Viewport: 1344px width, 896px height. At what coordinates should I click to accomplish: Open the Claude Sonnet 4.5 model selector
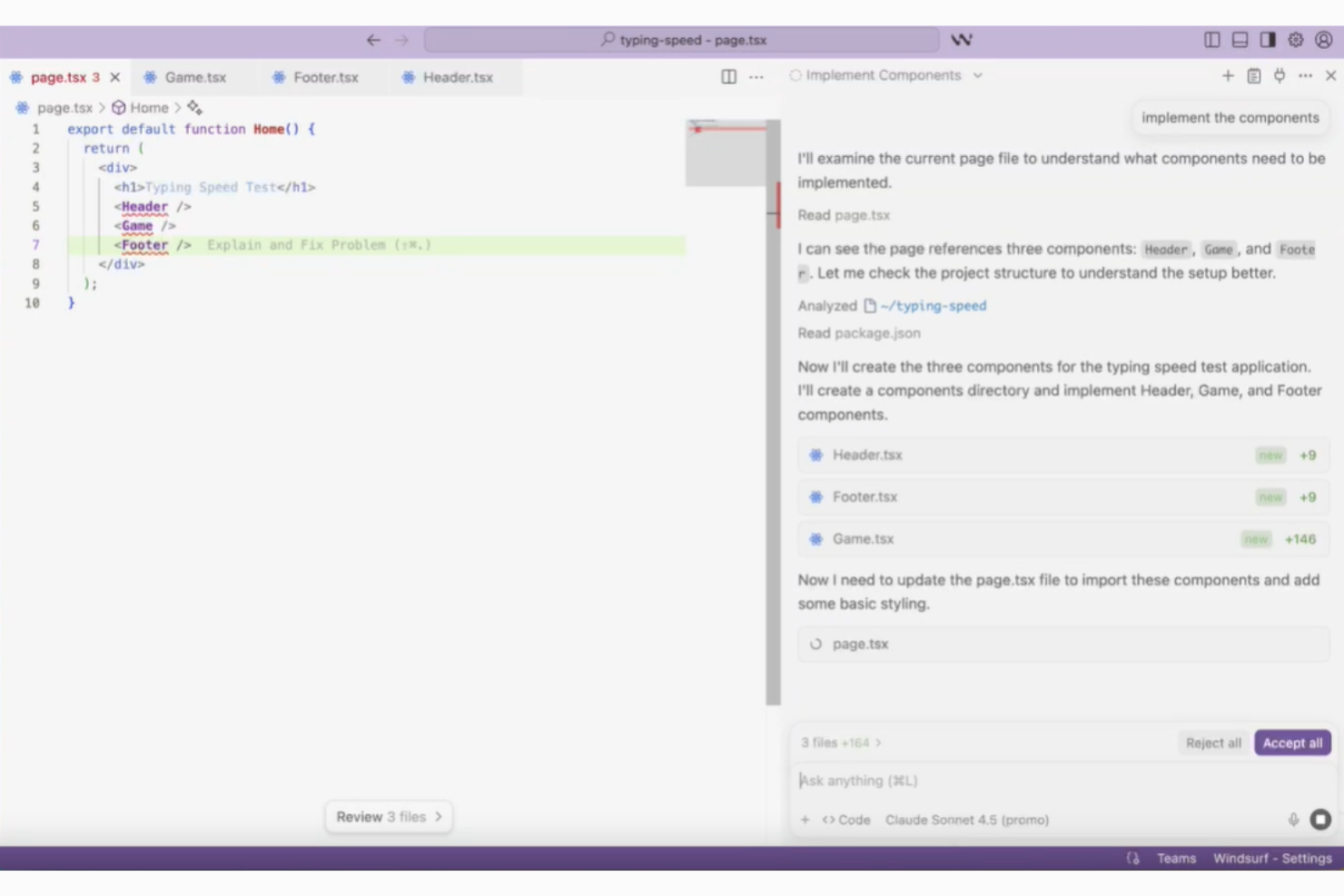967,820
